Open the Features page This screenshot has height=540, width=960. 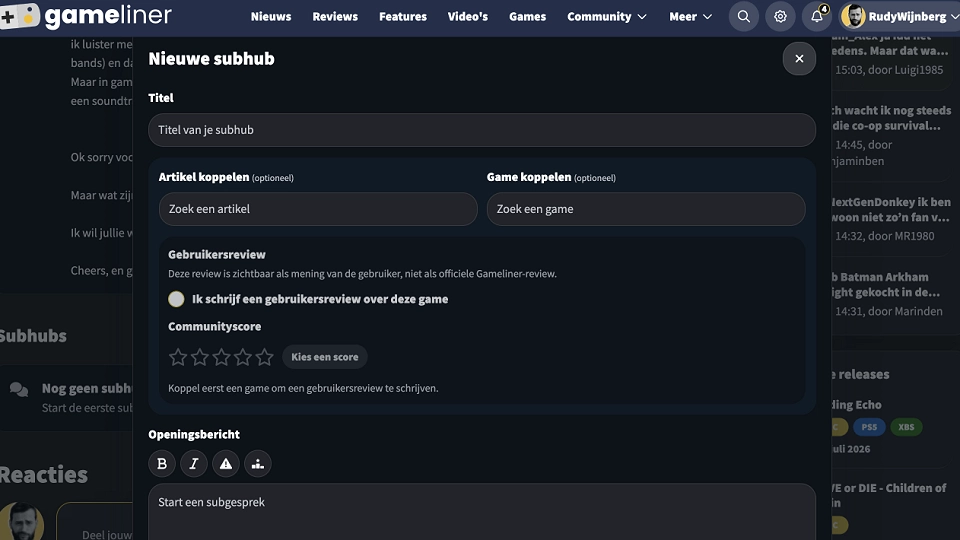pyautogui.click(x=403, y=17)
